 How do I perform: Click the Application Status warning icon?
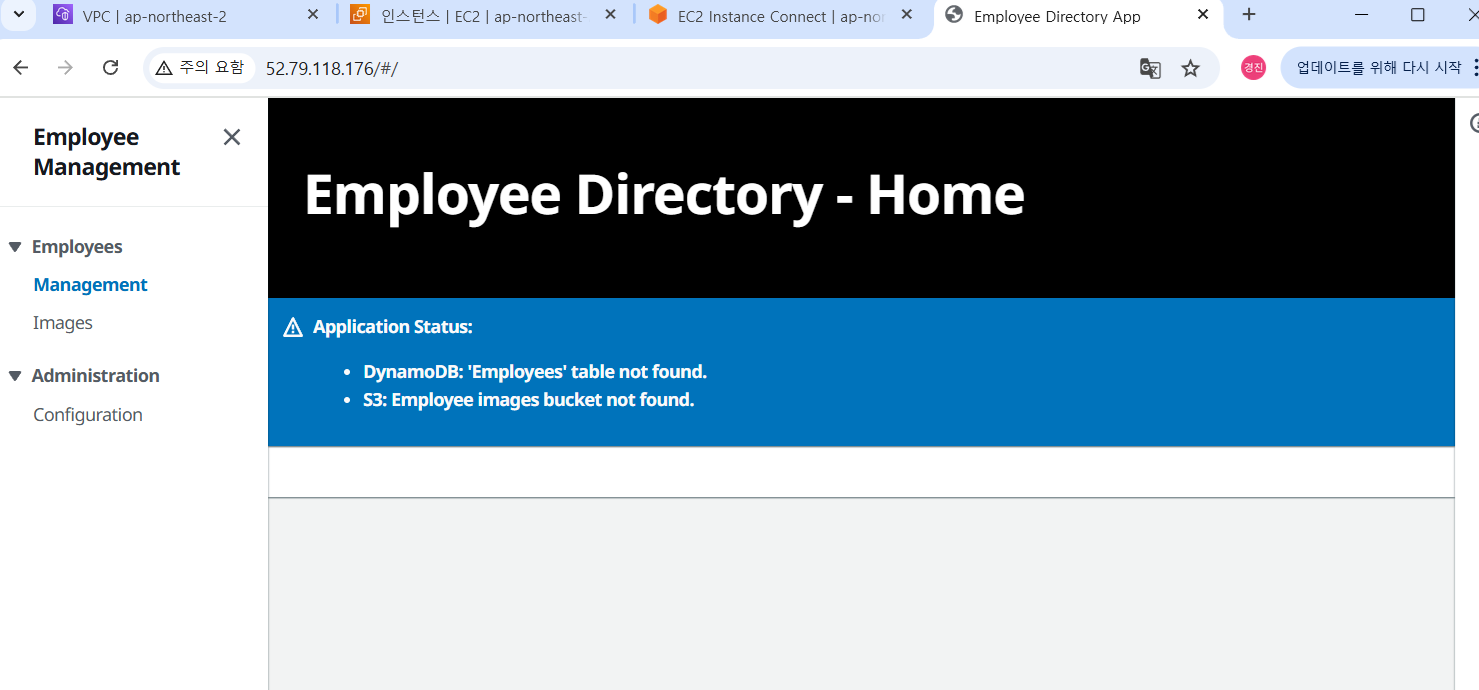click(x=293, y=327)
